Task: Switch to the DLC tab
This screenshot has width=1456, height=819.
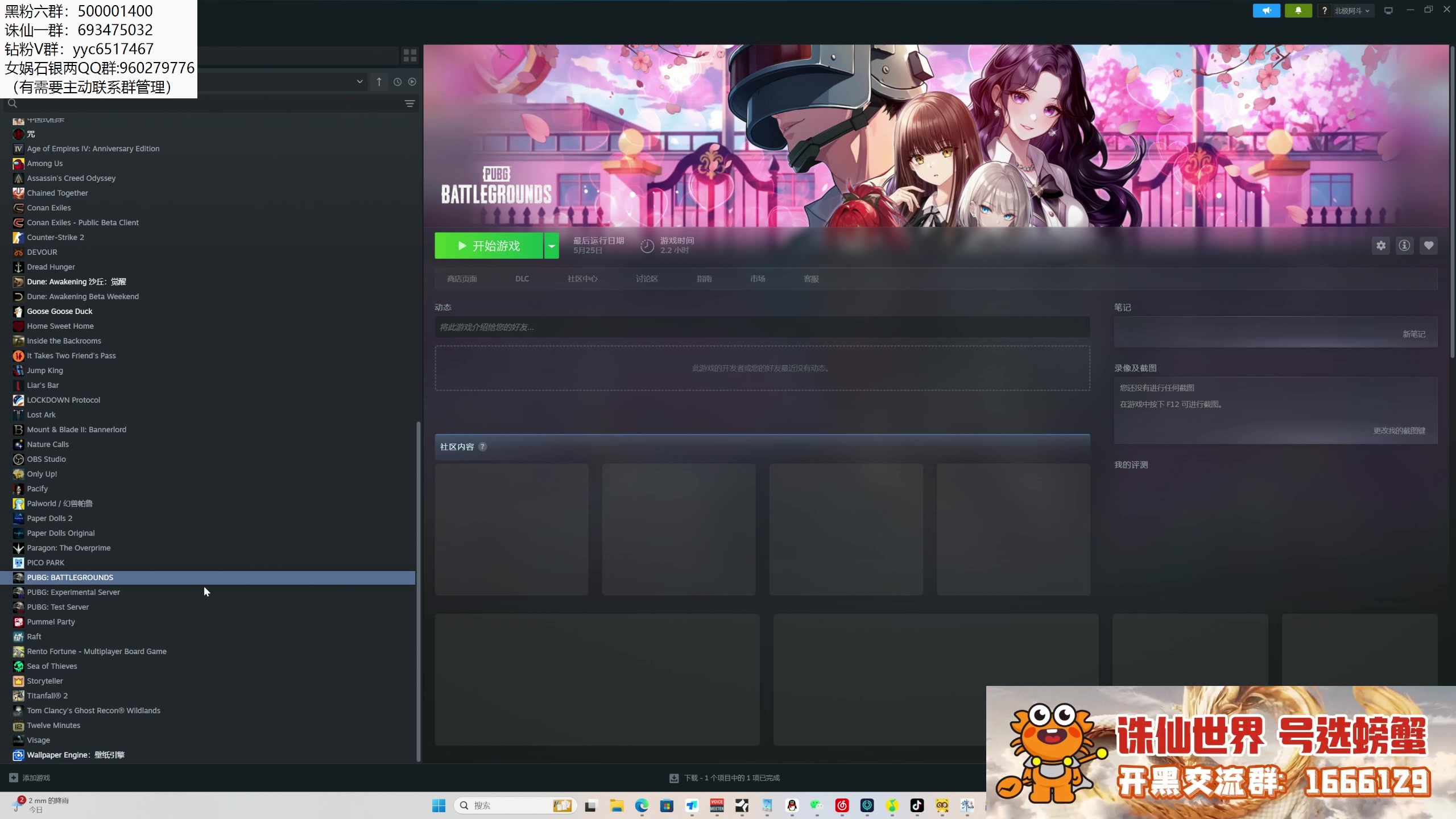Action: [x=522, y=279]
